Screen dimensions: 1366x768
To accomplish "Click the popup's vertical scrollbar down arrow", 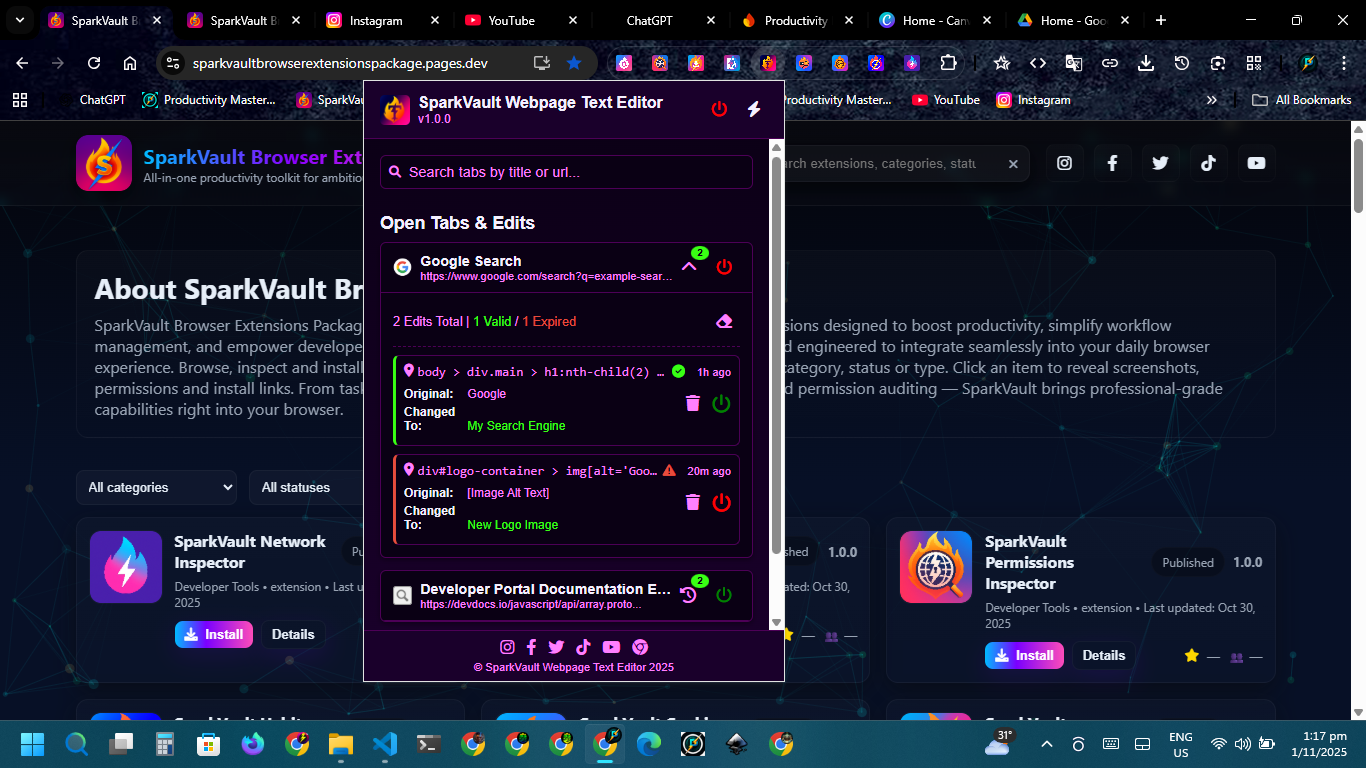I will click(x=776, y=622).
